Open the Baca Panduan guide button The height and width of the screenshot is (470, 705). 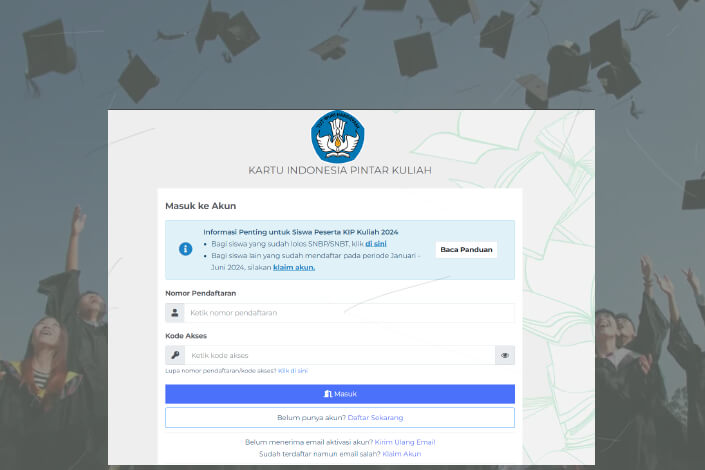tap(466, 250)
